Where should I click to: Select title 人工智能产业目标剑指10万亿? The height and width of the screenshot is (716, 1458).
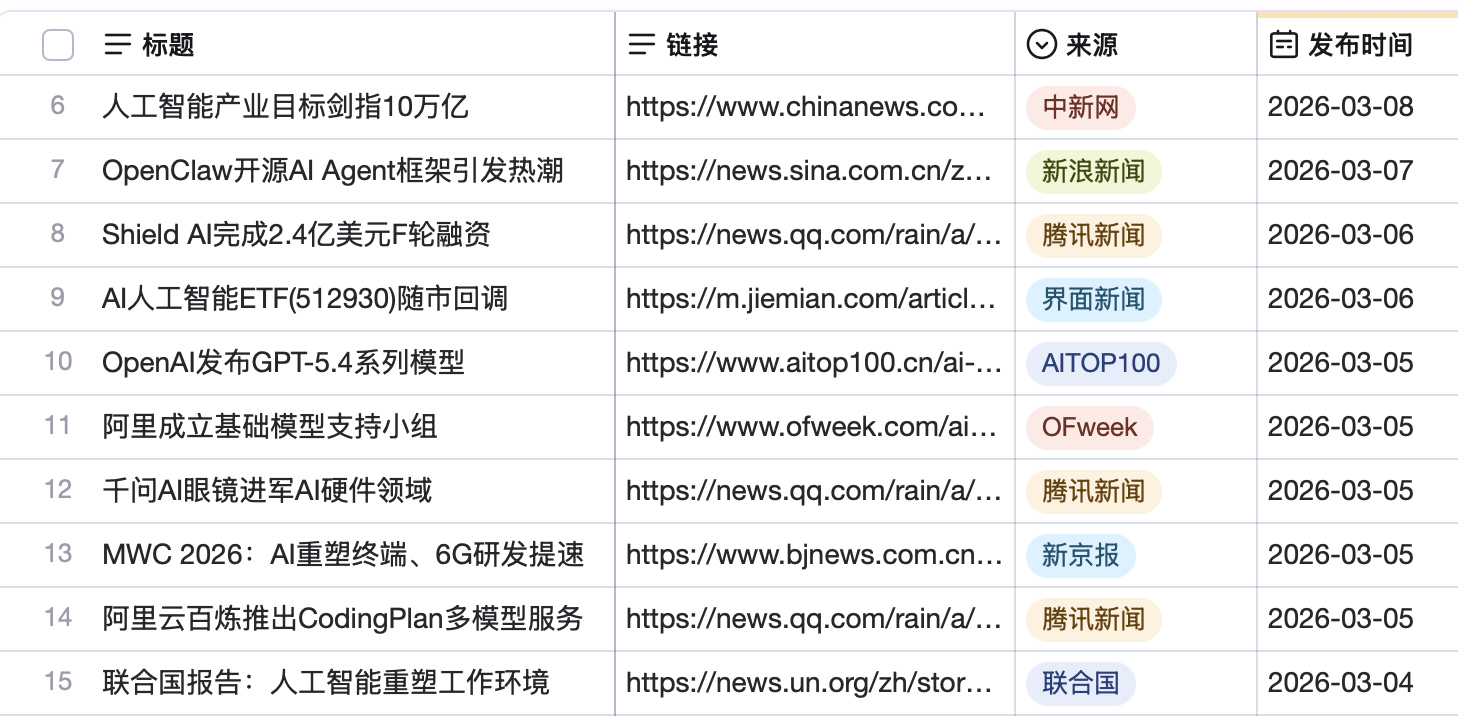pyautogui.click(x=285, y=106)
